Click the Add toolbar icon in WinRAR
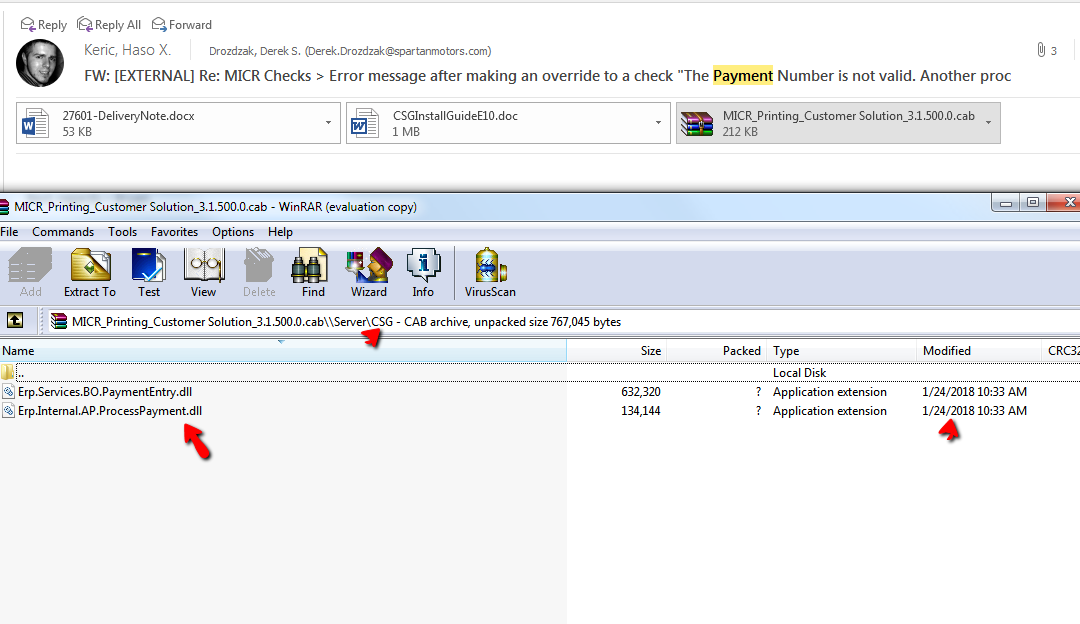 click(x=30, y=273)
